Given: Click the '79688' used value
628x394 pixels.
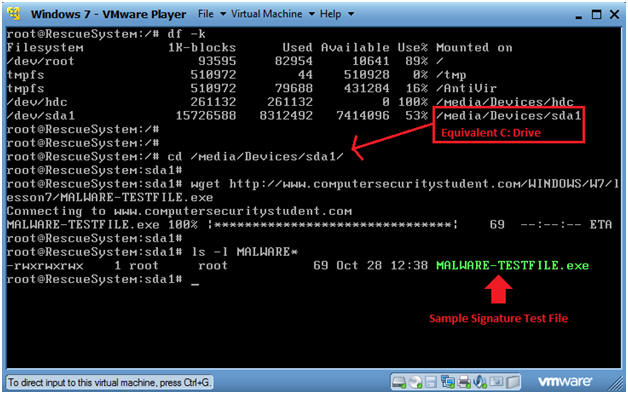Looking at the screenshot, I should coord(294,88).
